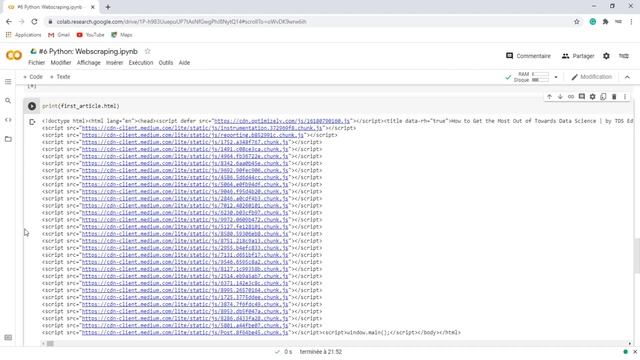Viewport: 640px width, 360px height.
Task: Click the green status dot in the footer
Action: coord(625,351)
